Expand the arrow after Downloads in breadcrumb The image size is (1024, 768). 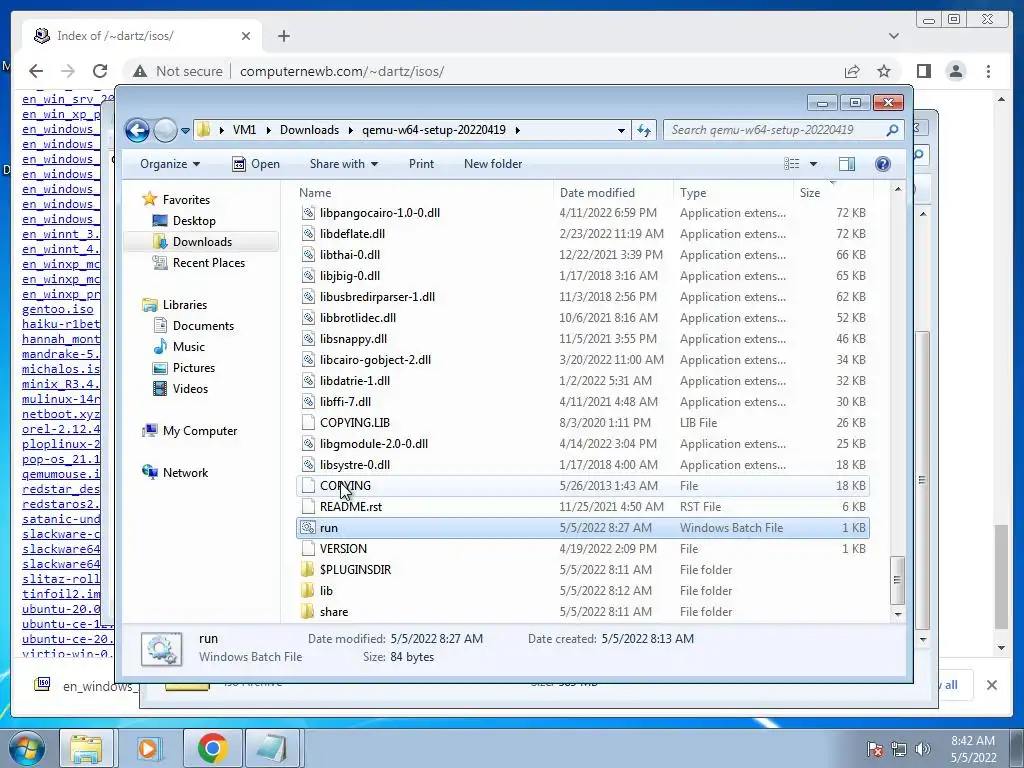[351, 130]
